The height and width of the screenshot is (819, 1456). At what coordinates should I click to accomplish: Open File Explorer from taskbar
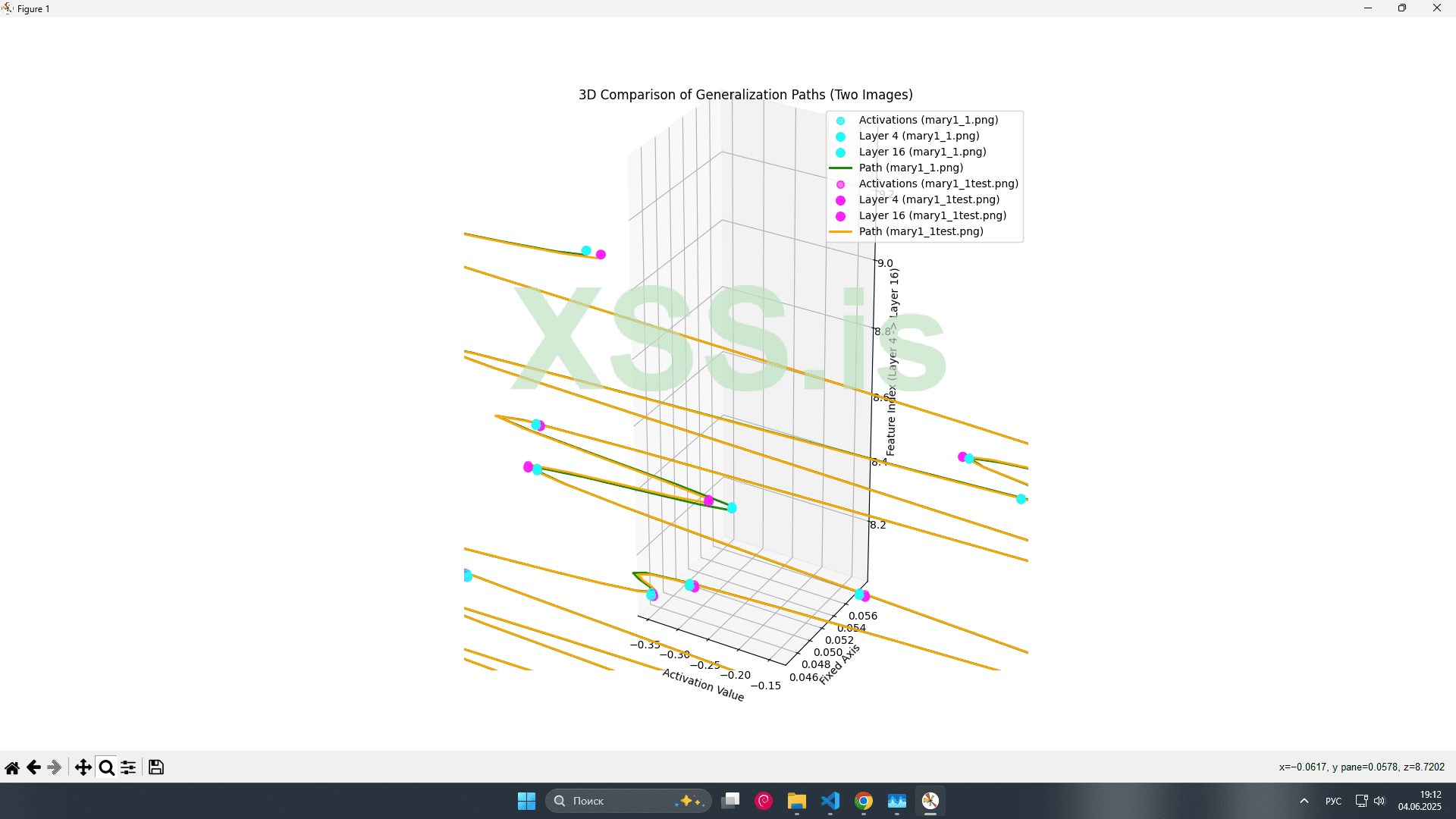click(x=796, y=801)
